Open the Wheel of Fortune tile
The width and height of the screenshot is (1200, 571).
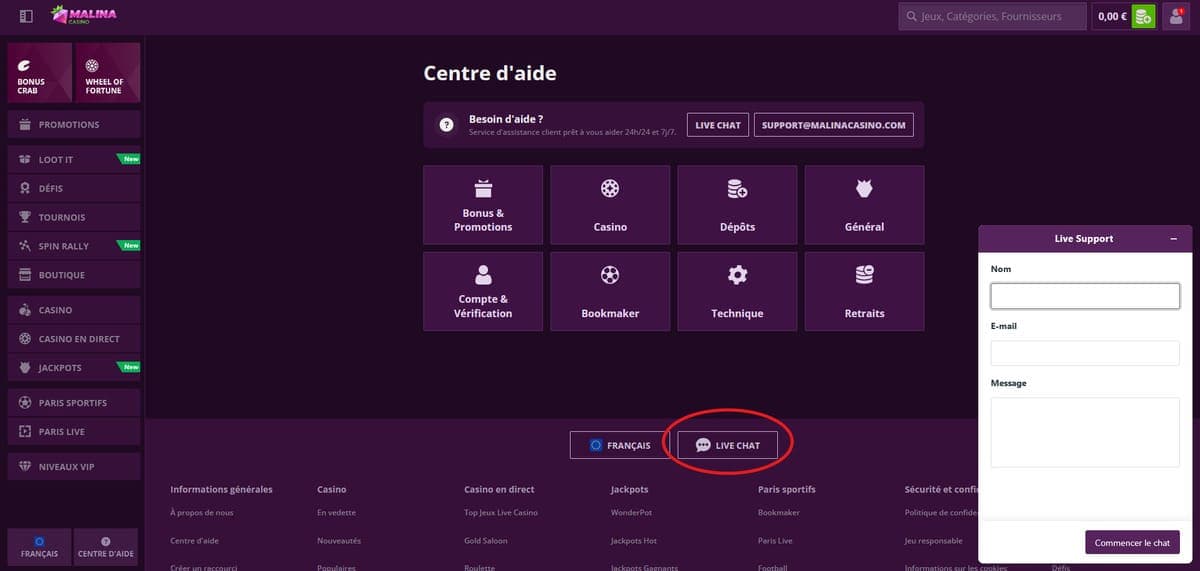(108, 72)
